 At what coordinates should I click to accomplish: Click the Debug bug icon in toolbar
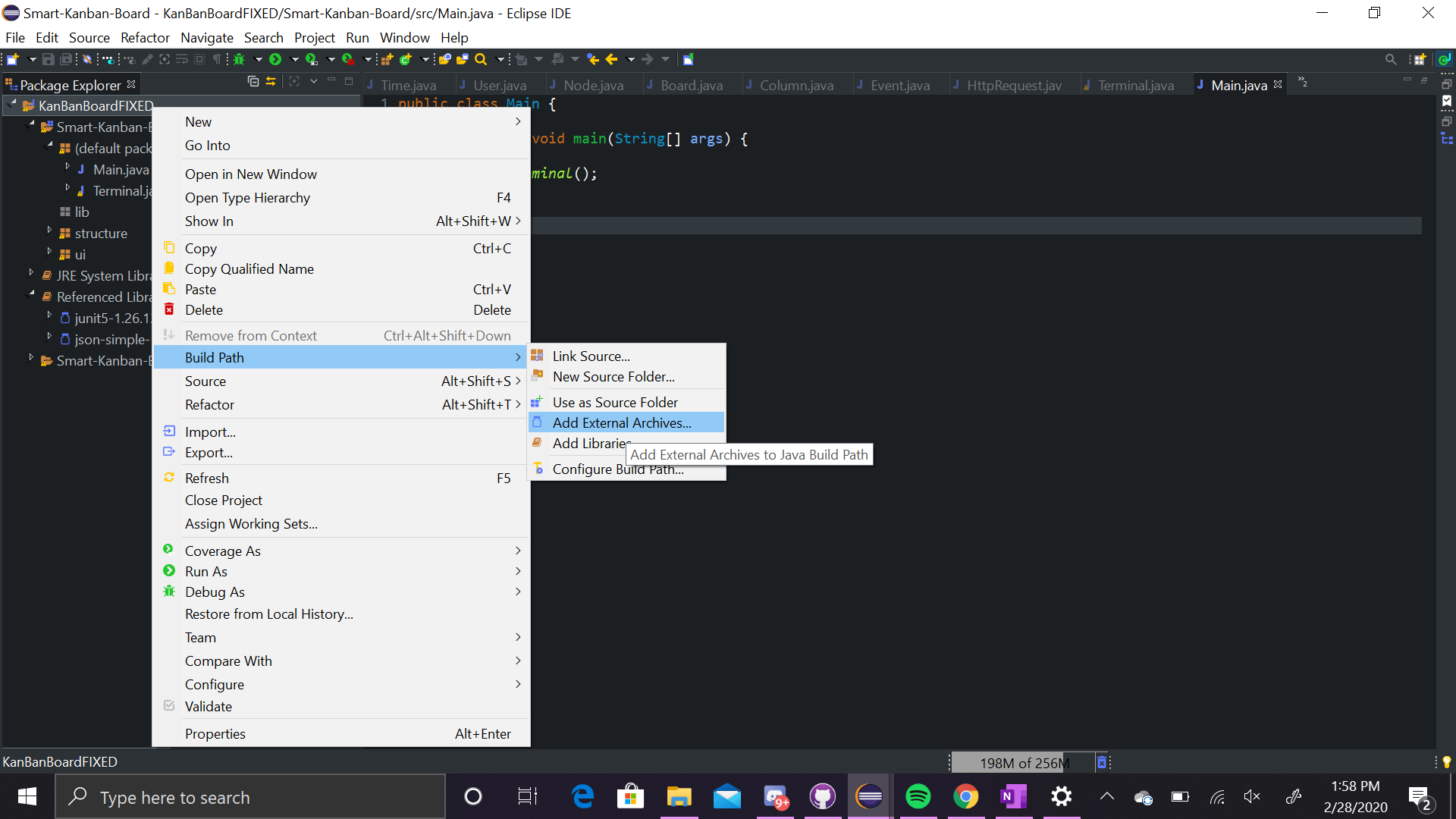tap(240, 59)
